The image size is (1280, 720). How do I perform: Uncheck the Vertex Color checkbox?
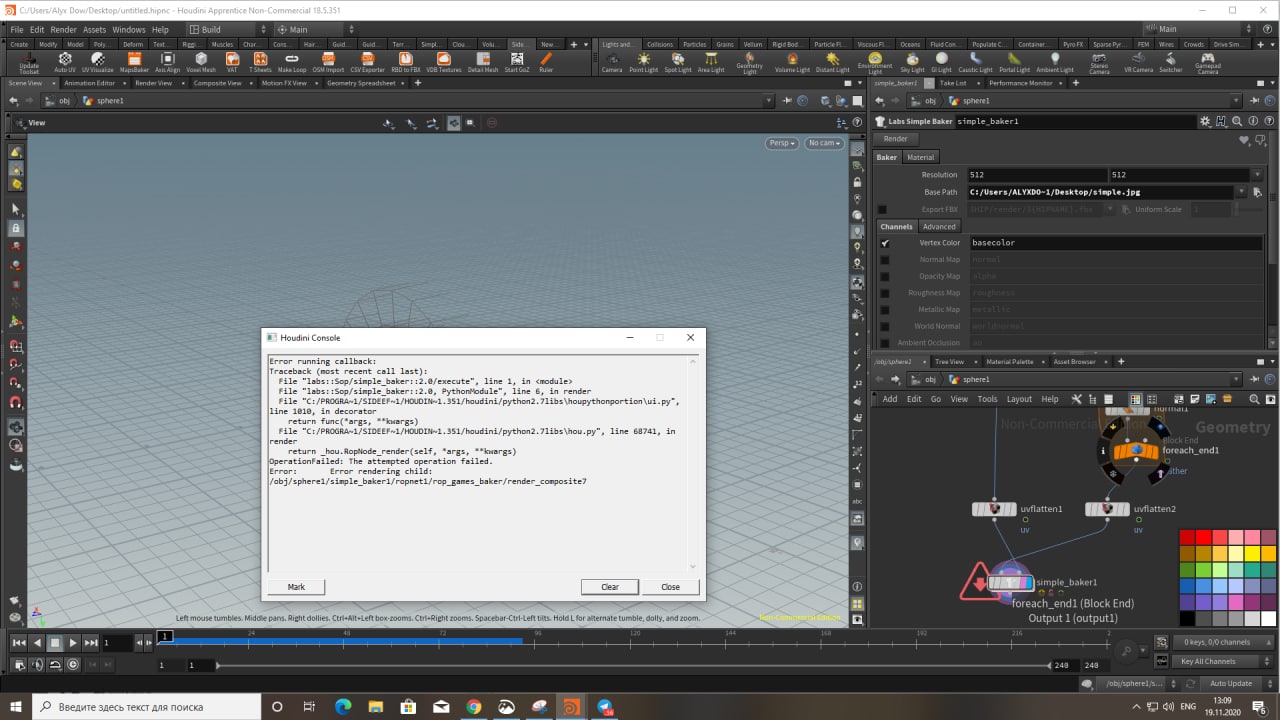point(884,243)
